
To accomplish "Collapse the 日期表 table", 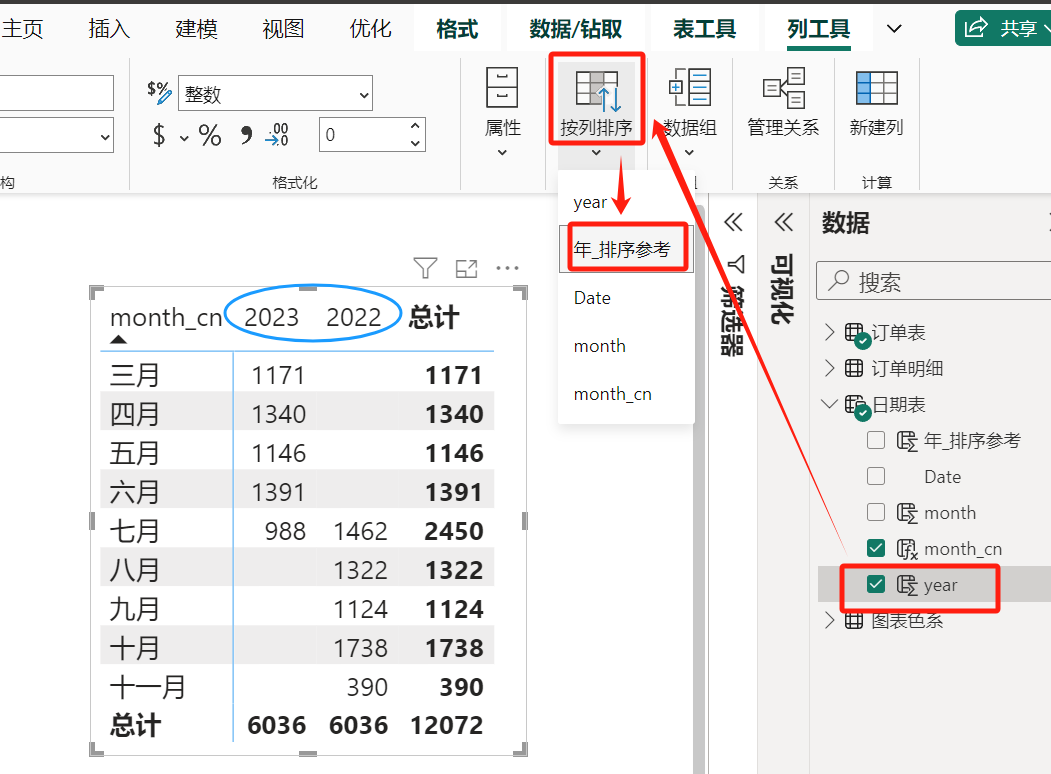I will click(x=830, y=404).
